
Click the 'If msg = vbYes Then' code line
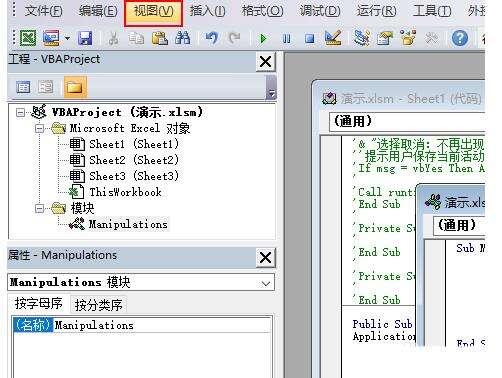[421, 168]
